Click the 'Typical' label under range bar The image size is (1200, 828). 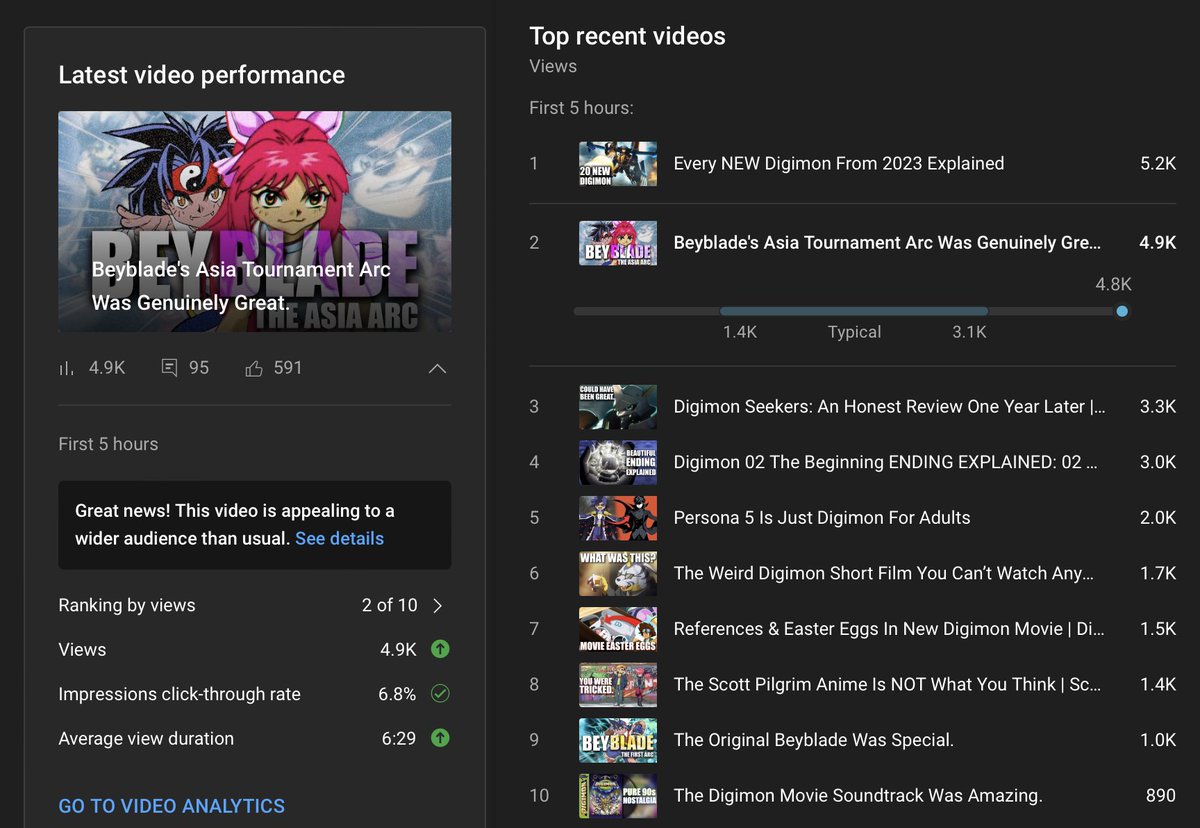(x=854, y=332)
